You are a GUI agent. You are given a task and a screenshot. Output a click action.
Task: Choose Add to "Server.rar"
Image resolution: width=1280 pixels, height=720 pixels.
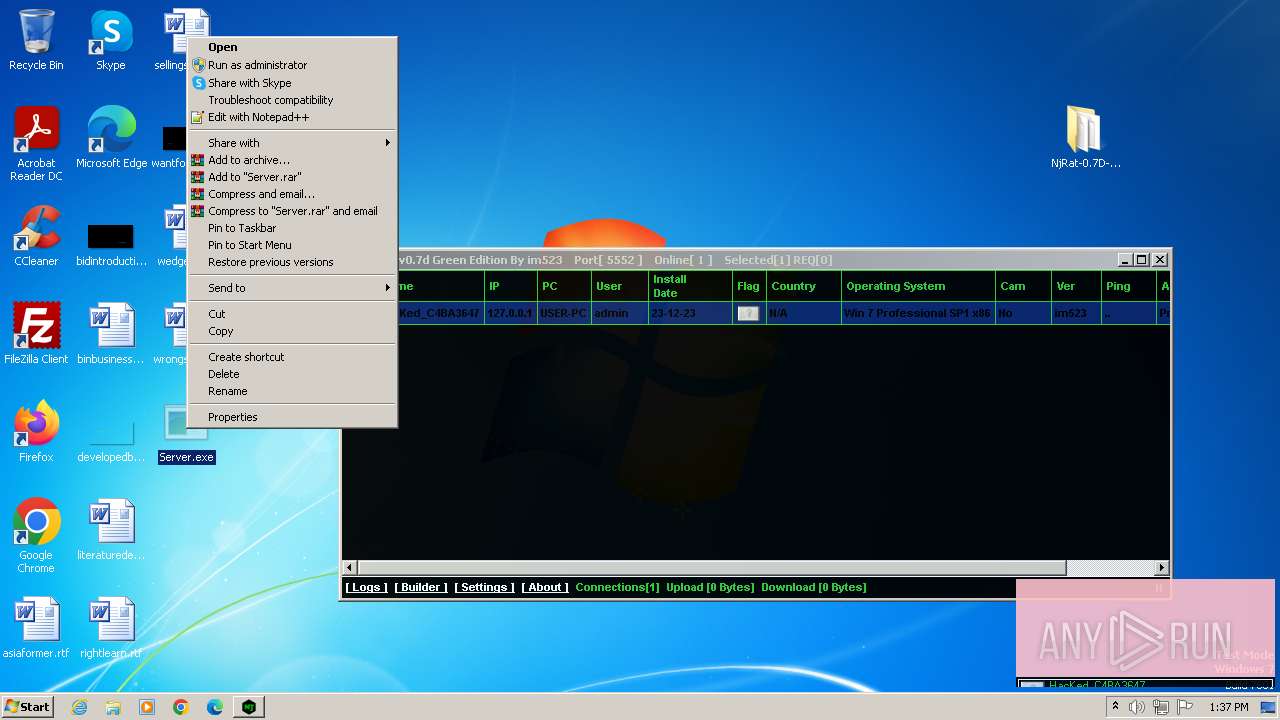tap(293, 177)
